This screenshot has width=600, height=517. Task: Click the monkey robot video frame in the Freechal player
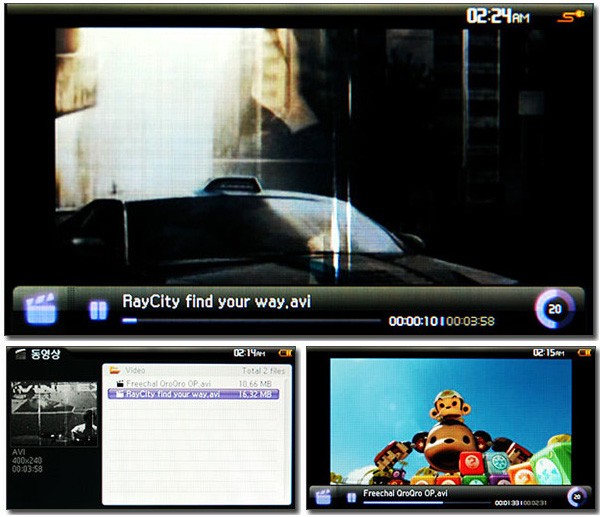tap(451, 421)
